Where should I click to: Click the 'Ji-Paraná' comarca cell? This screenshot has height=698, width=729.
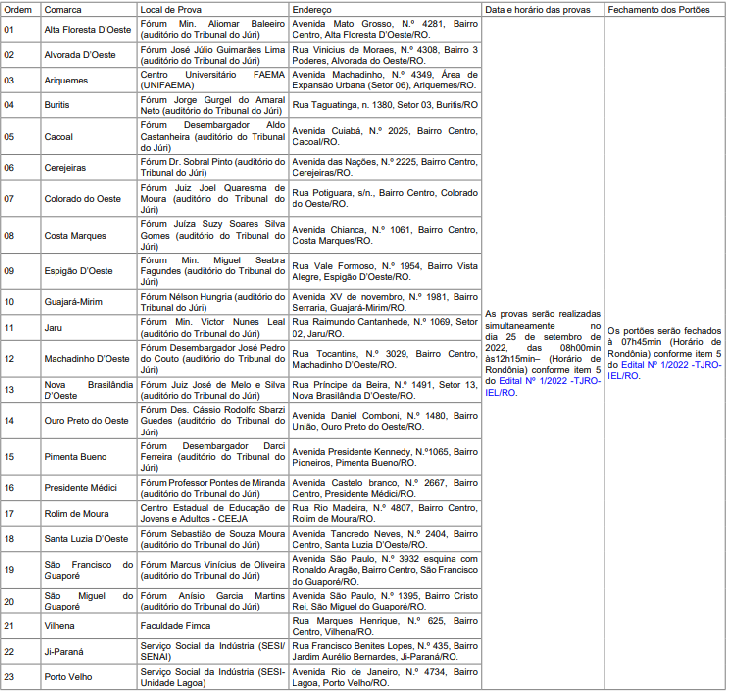64,651
